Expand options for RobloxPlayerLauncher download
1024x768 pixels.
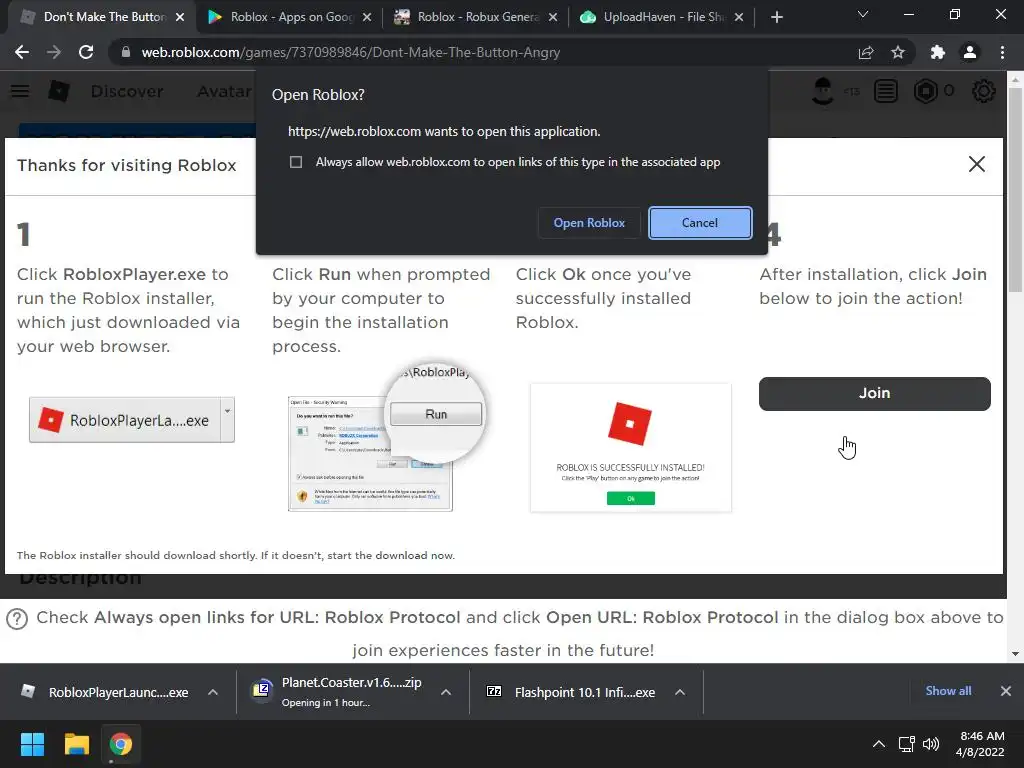pyautogui.click(x=213, y=692)
